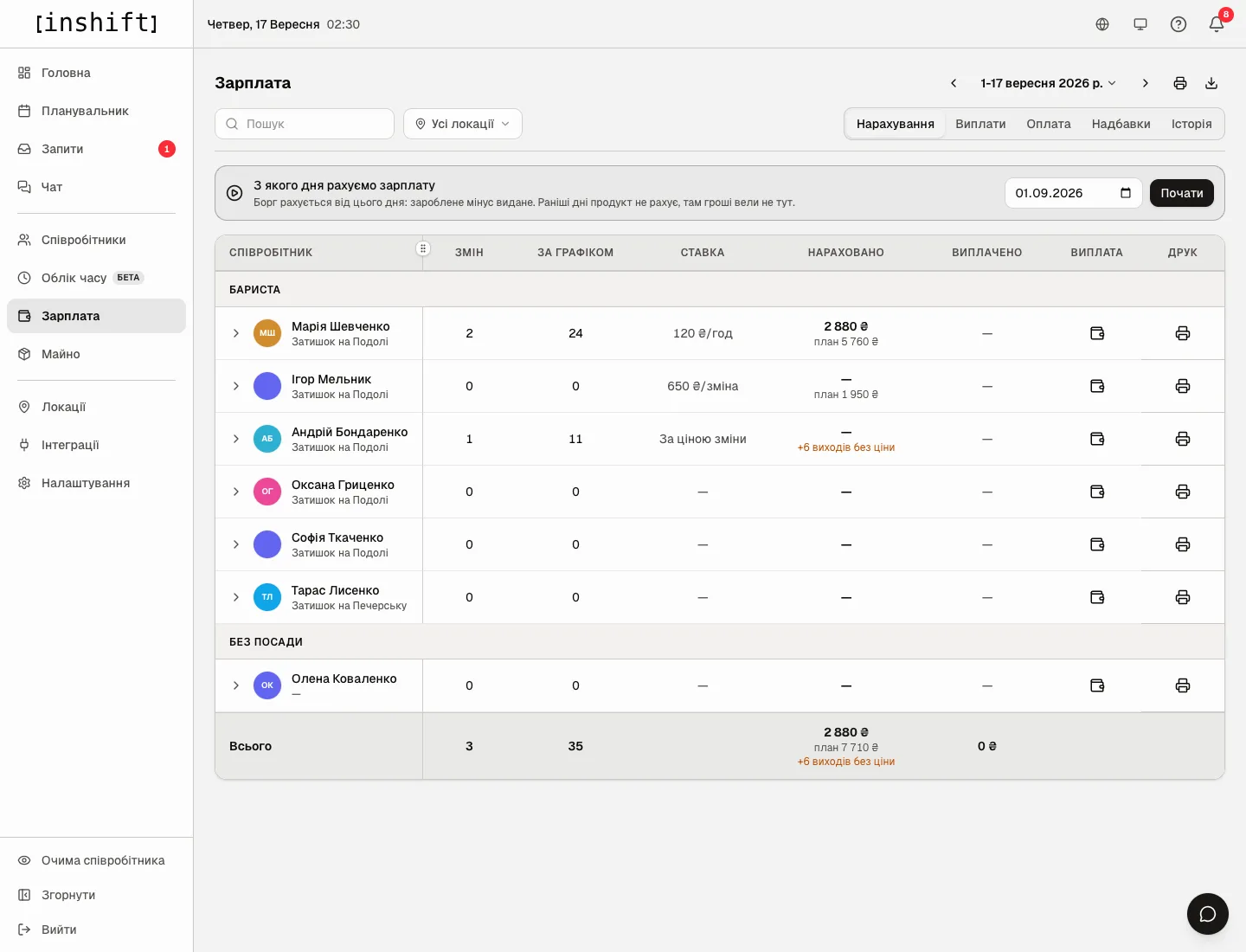Open Співробітники in the sidebar
1246x952 pixels.
point(96,240)
